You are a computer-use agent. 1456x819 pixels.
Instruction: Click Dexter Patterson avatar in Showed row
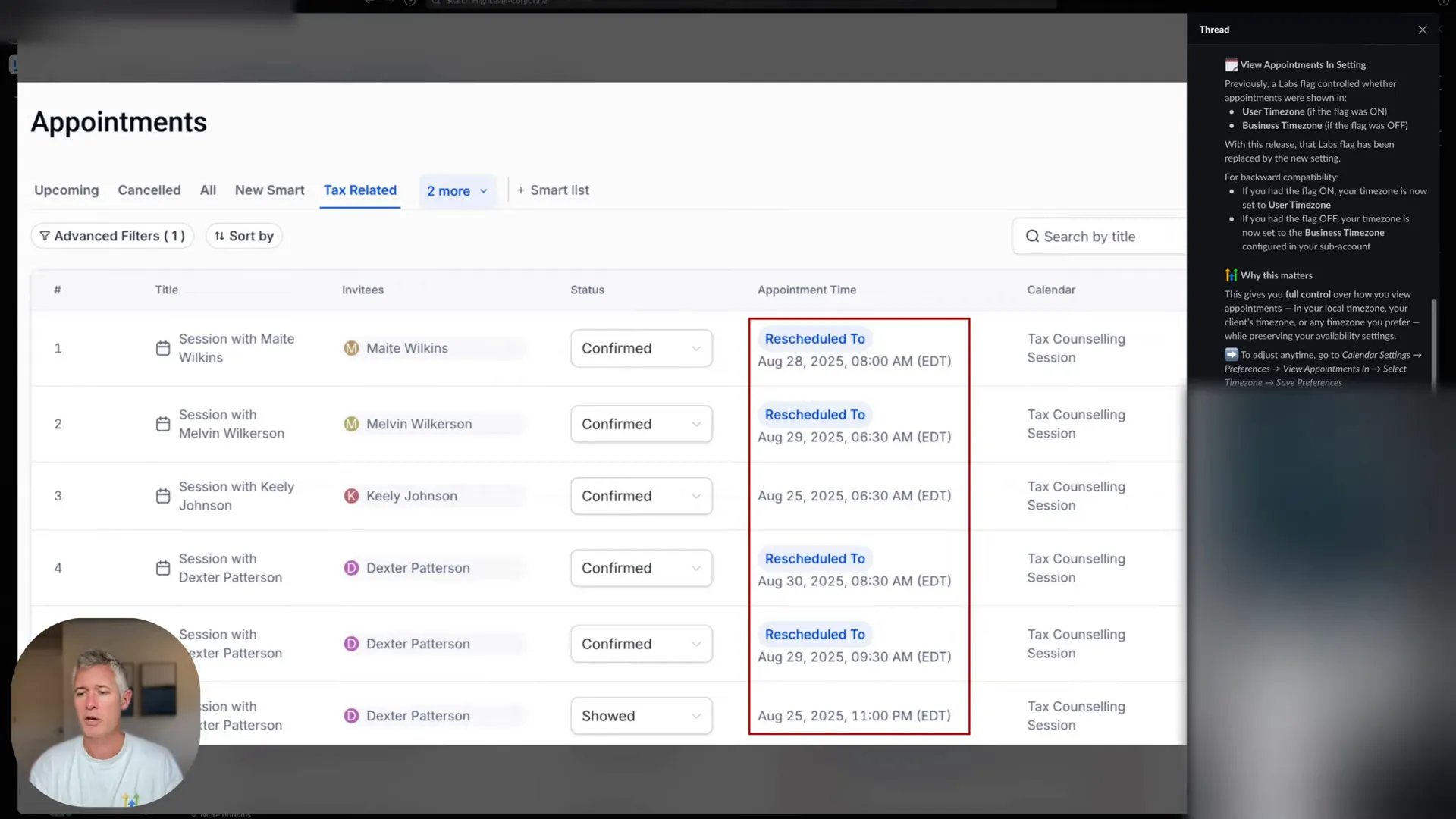(x=351, y=716)
